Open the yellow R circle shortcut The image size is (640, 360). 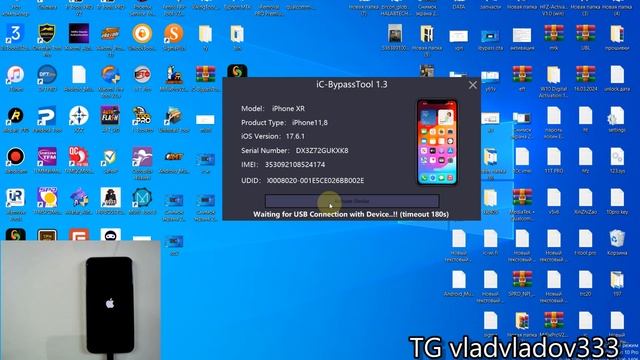click(x=15, y=116)
